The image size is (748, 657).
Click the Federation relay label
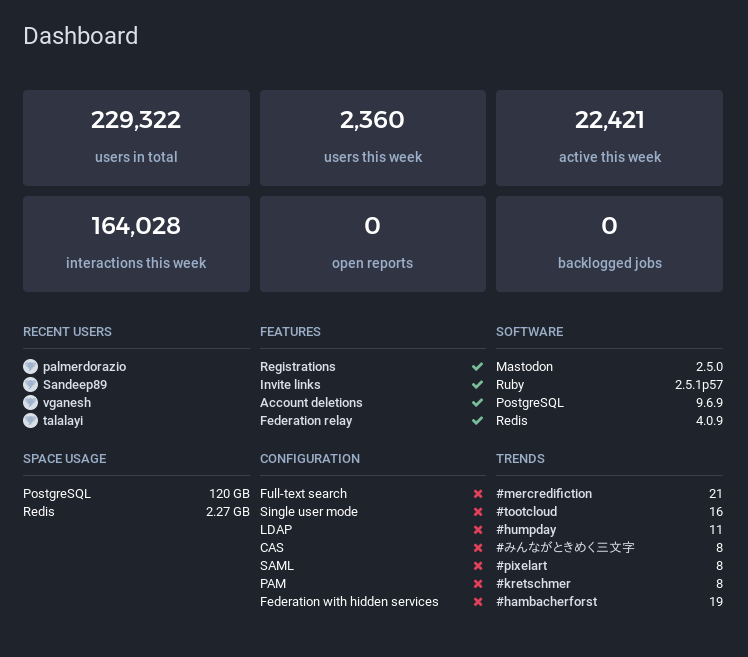click(306, 421)
